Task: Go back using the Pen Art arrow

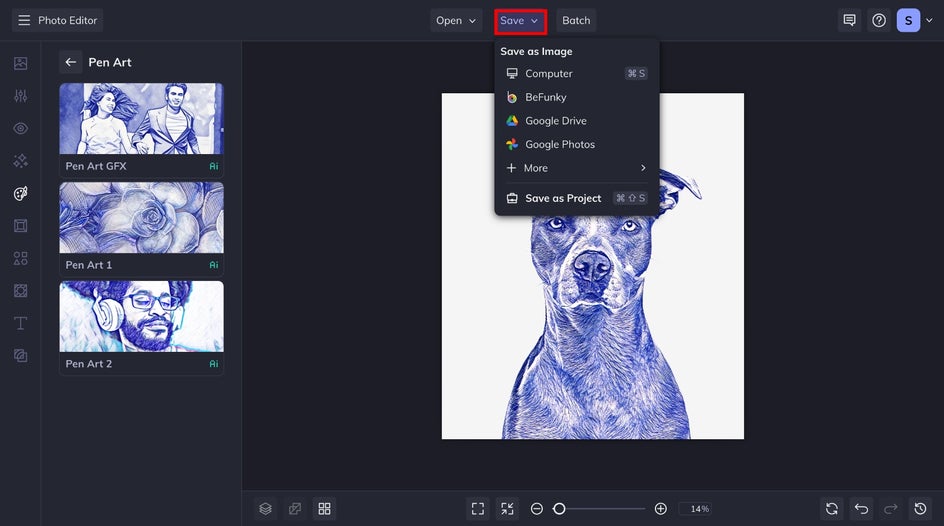Action: [70, 62]
